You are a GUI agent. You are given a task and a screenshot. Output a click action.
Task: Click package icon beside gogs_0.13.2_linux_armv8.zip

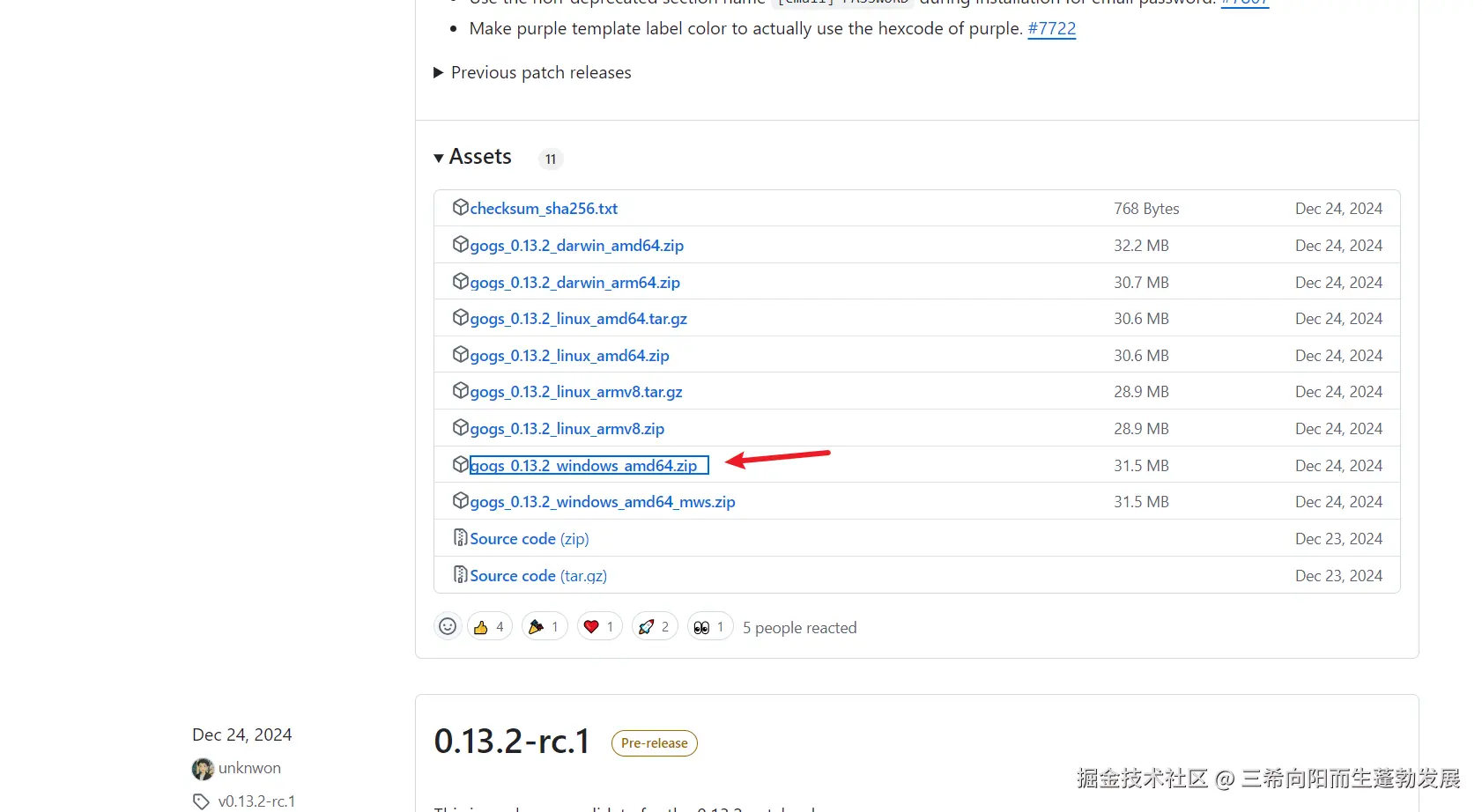pos(460,427)
